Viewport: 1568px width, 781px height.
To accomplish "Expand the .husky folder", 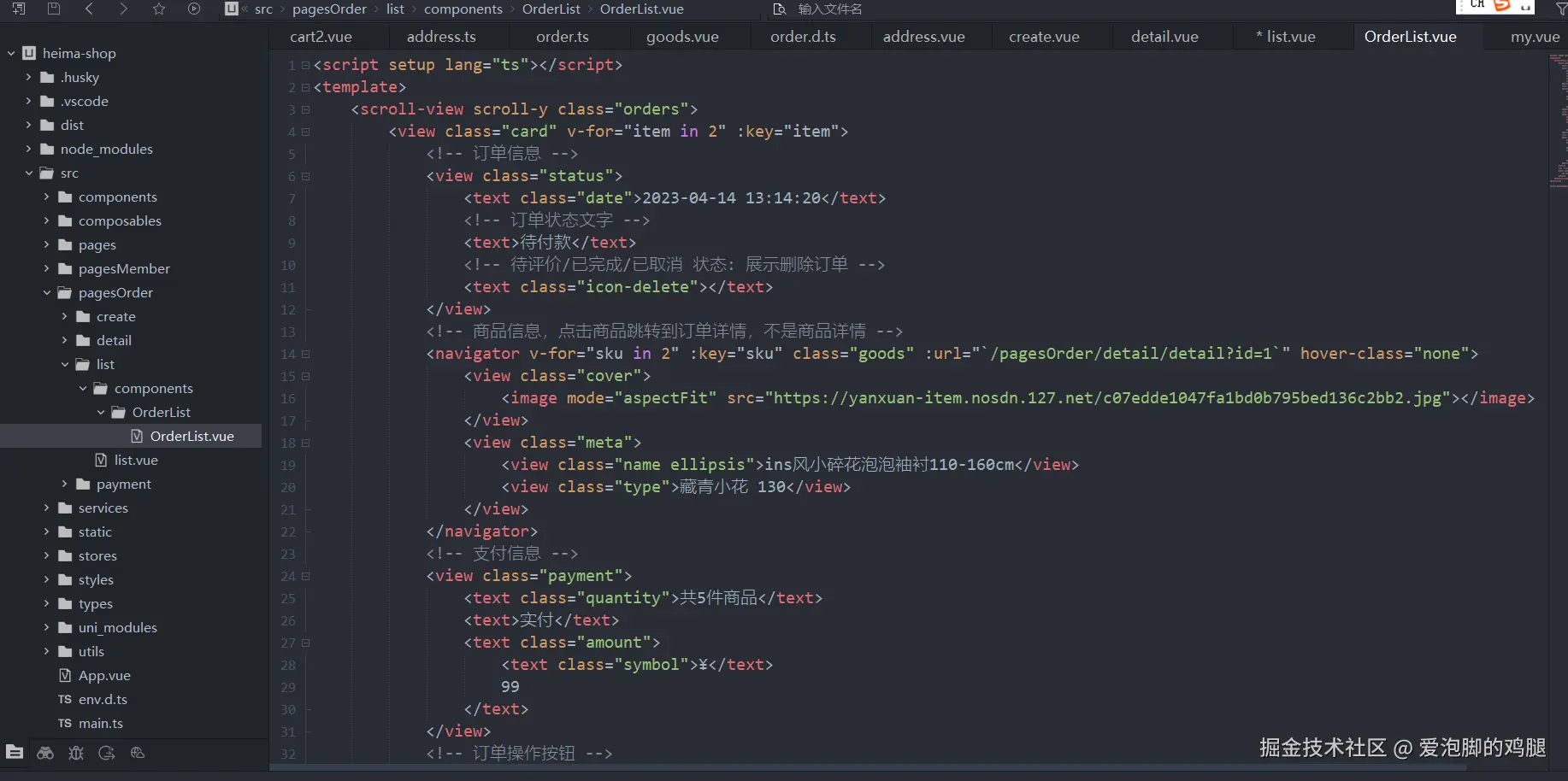I will [x=29, y=77].
